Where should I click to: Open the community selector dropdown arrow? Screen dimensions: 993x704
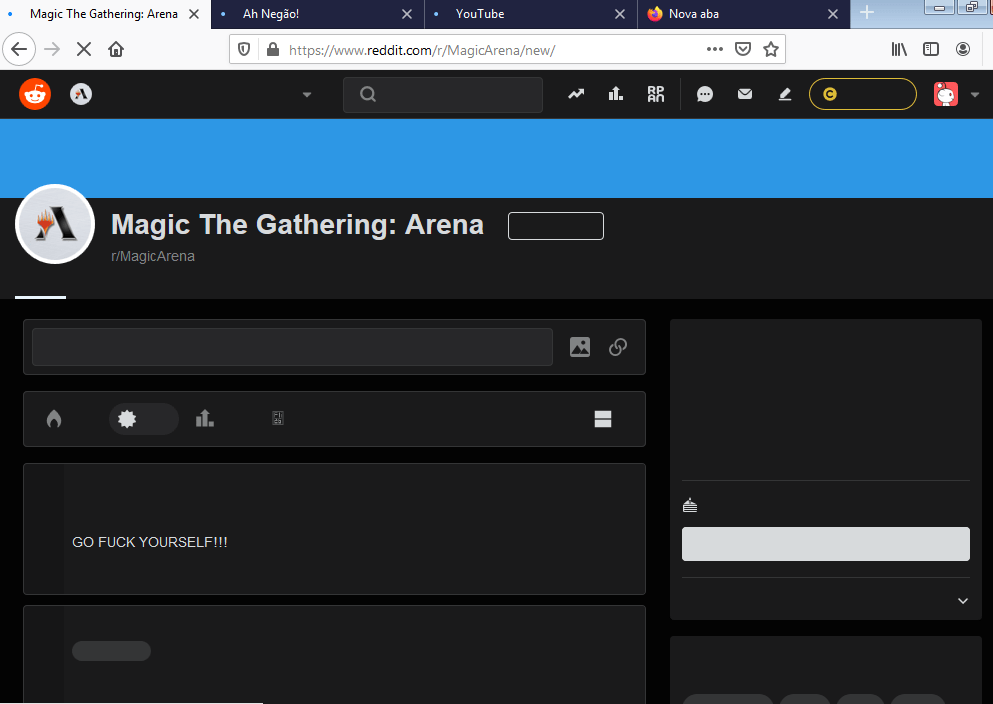click(x=307, y=95)
